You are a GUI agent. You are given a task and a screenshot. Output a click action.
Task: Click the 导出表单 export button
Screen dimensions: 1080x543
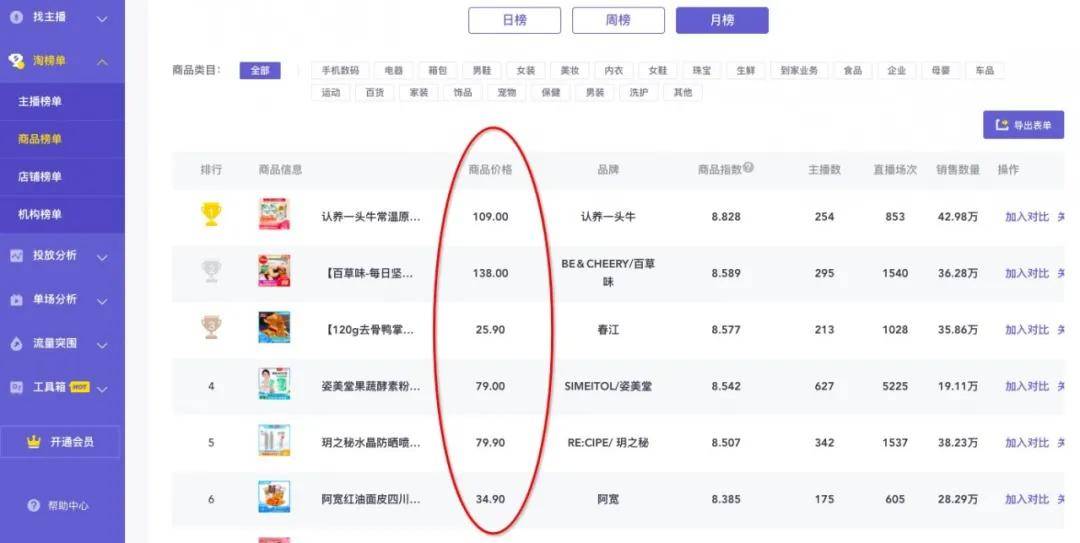1023,125
